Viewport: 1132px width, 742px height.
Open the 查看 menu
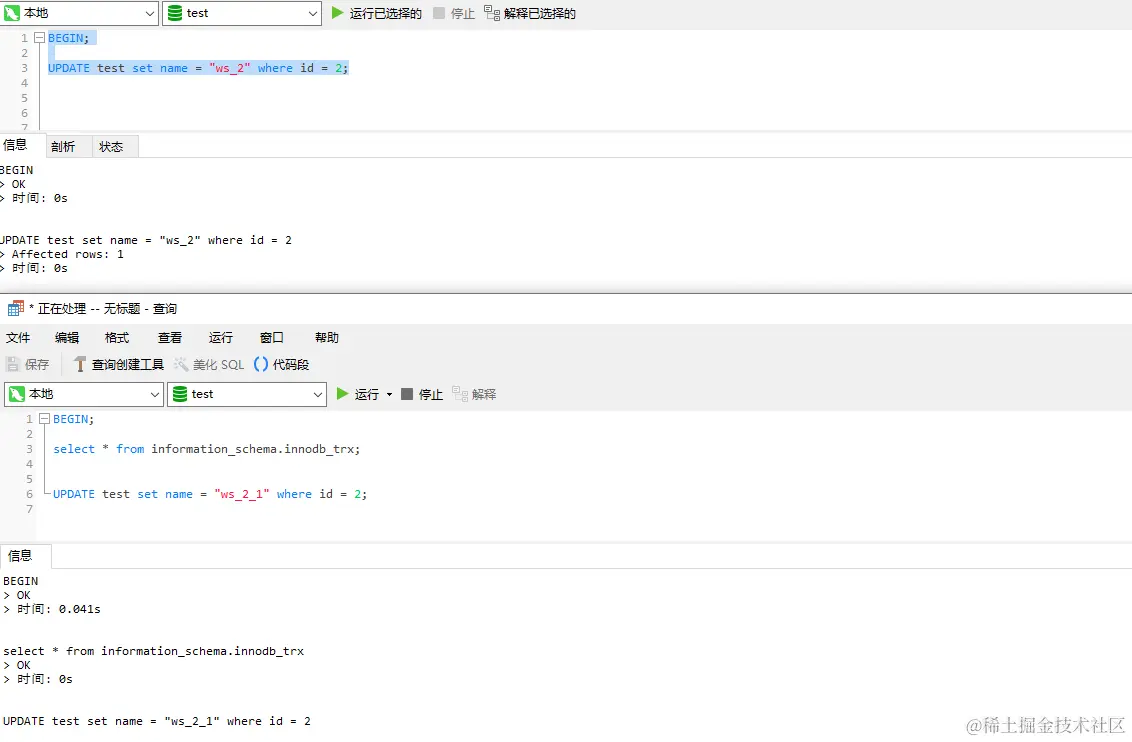pyautogui.click(x=170, y=338)
